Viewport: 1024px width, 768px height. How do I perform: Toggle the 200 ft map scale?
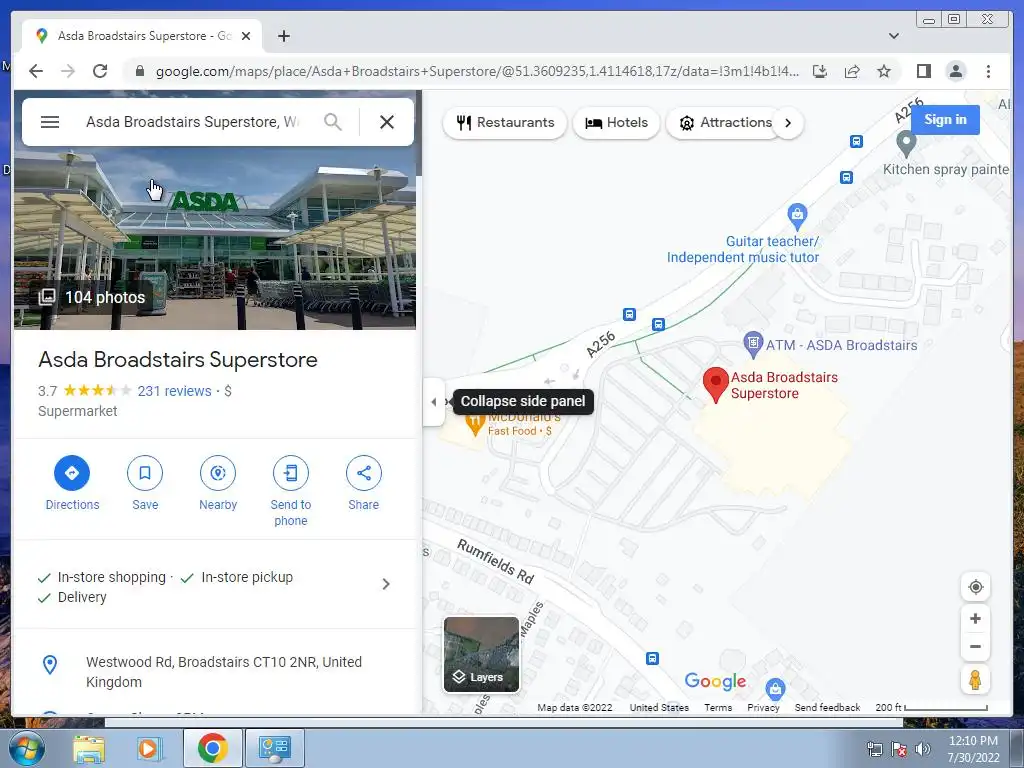931,707
